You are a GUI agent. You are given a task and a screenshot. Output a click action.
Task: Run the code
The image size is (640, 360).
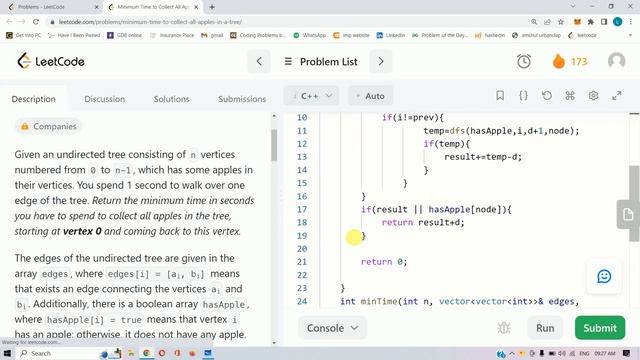(x=545, y=328)
